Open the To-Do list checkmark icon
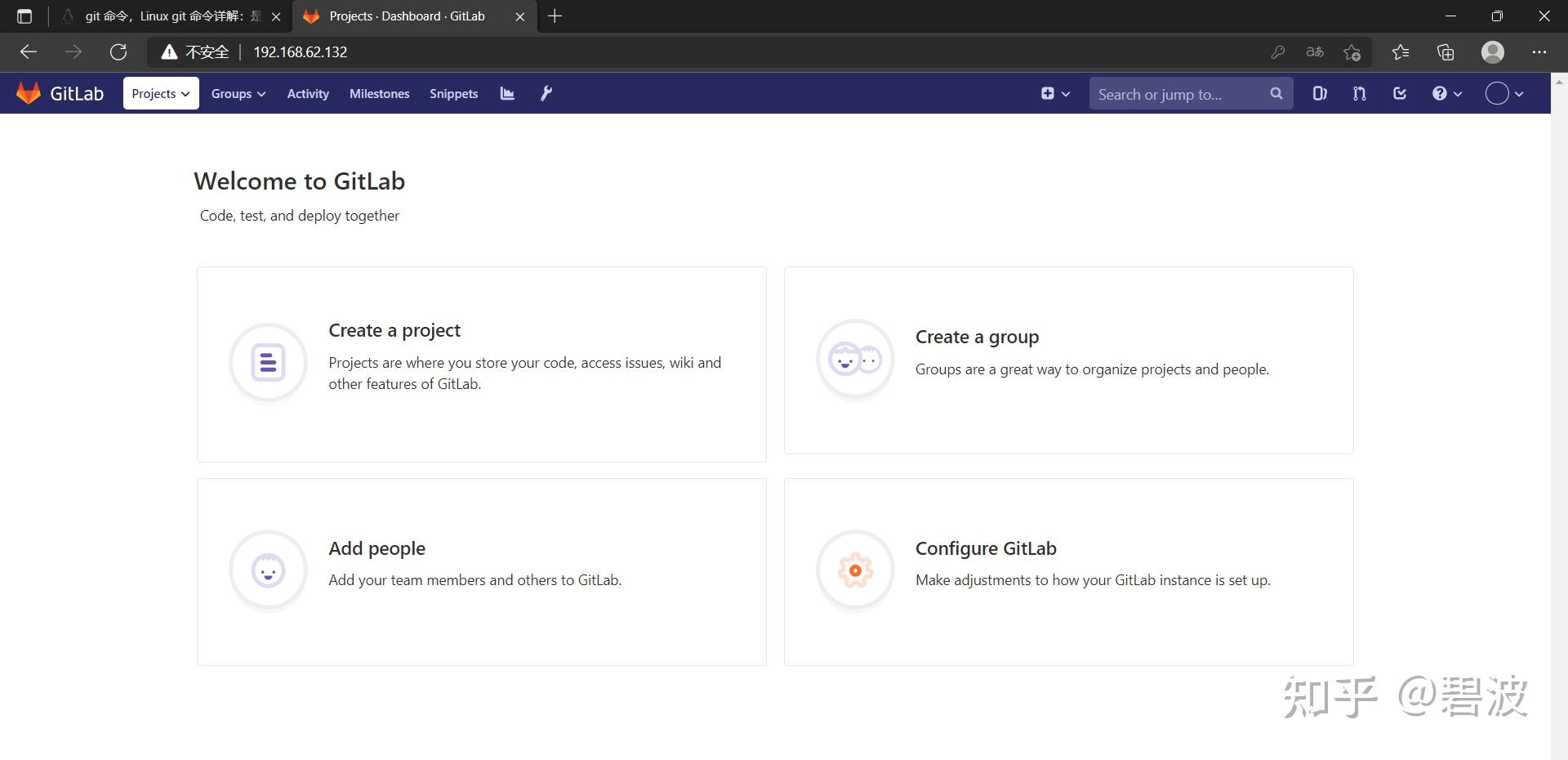This screenshot has height=760, width=1568. click(x=1399, y=93)
